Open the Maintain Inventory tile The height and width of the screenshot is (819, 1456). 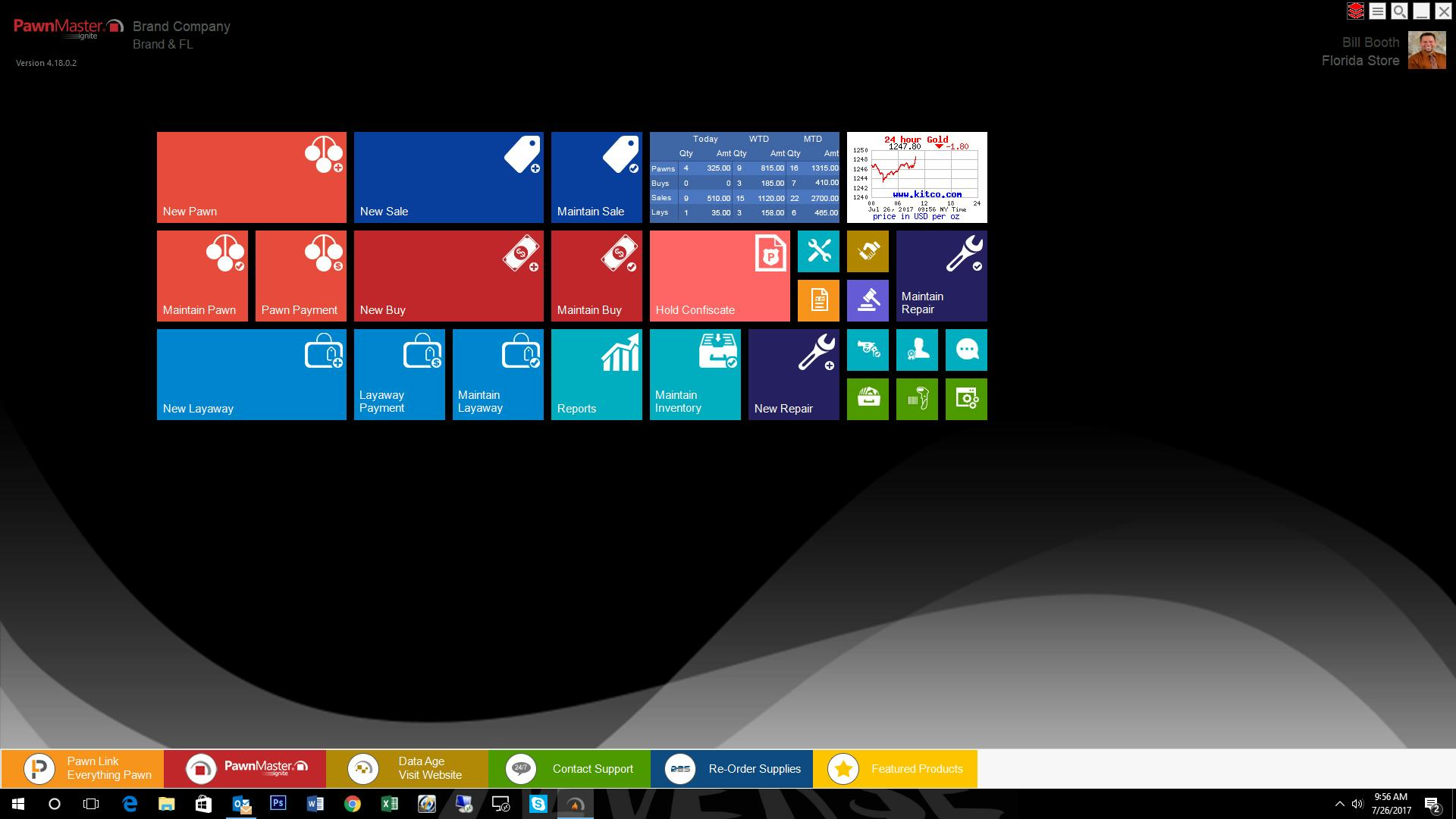pos(695,375)
